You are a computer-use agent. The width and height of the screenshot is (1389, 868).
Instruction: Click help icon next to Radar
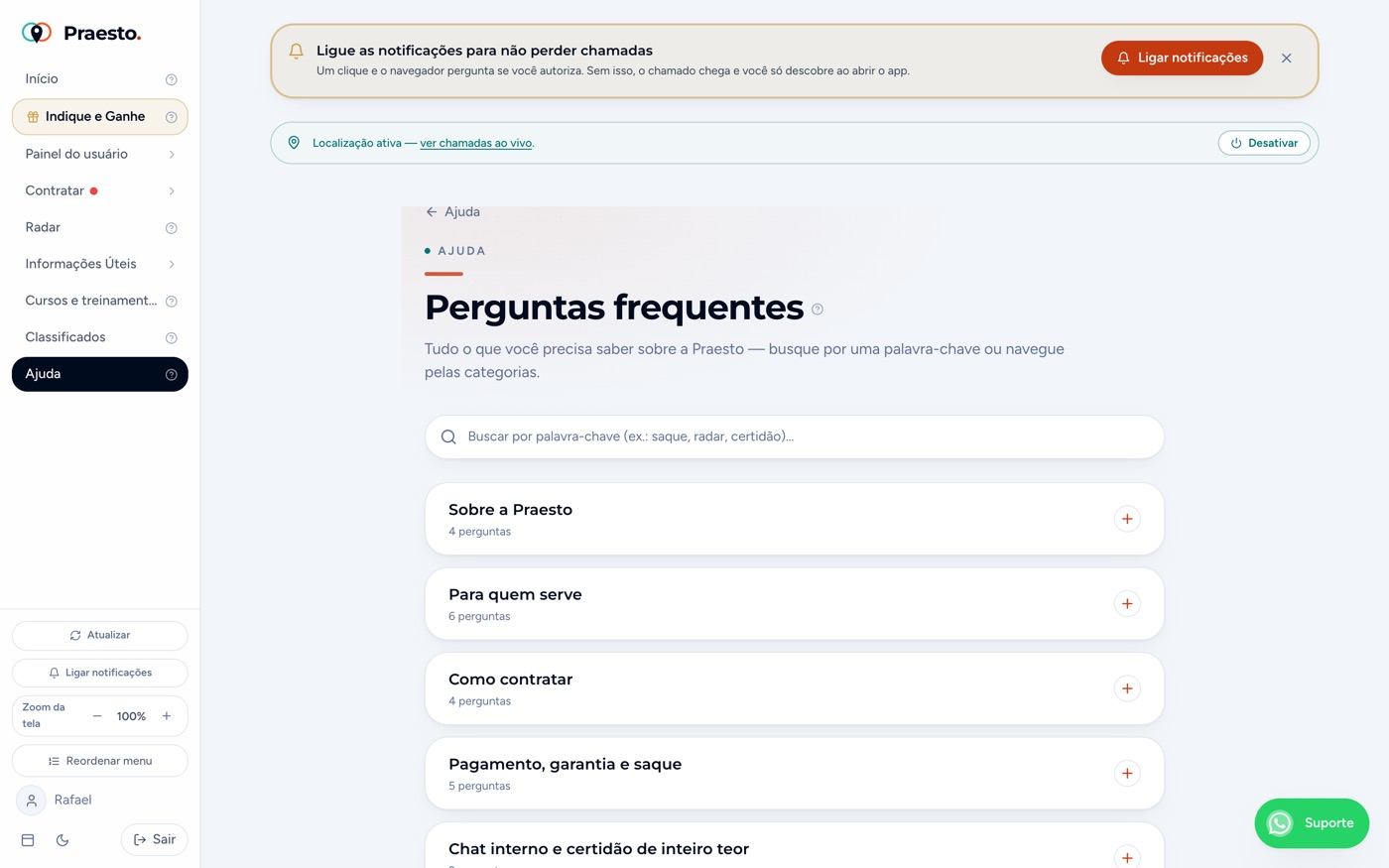pos(171,228)
